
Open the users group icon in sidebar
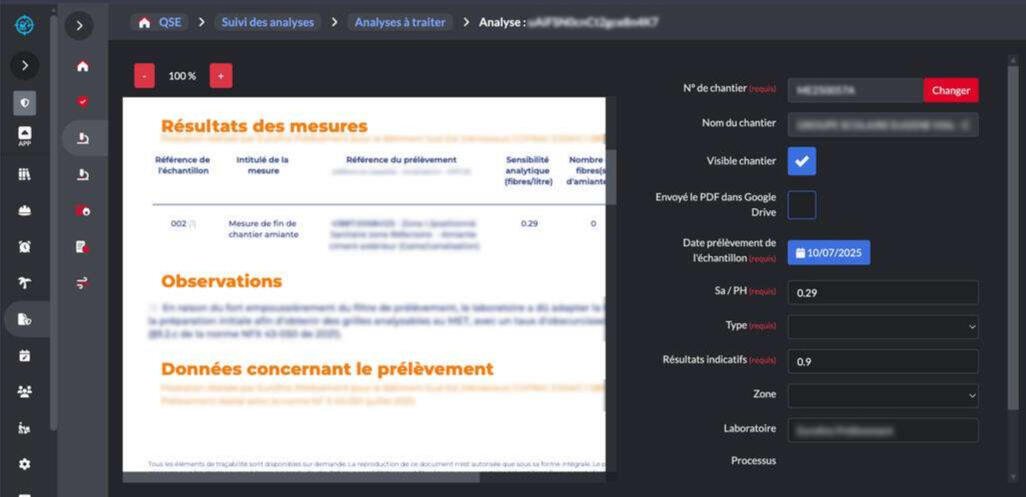25,391
